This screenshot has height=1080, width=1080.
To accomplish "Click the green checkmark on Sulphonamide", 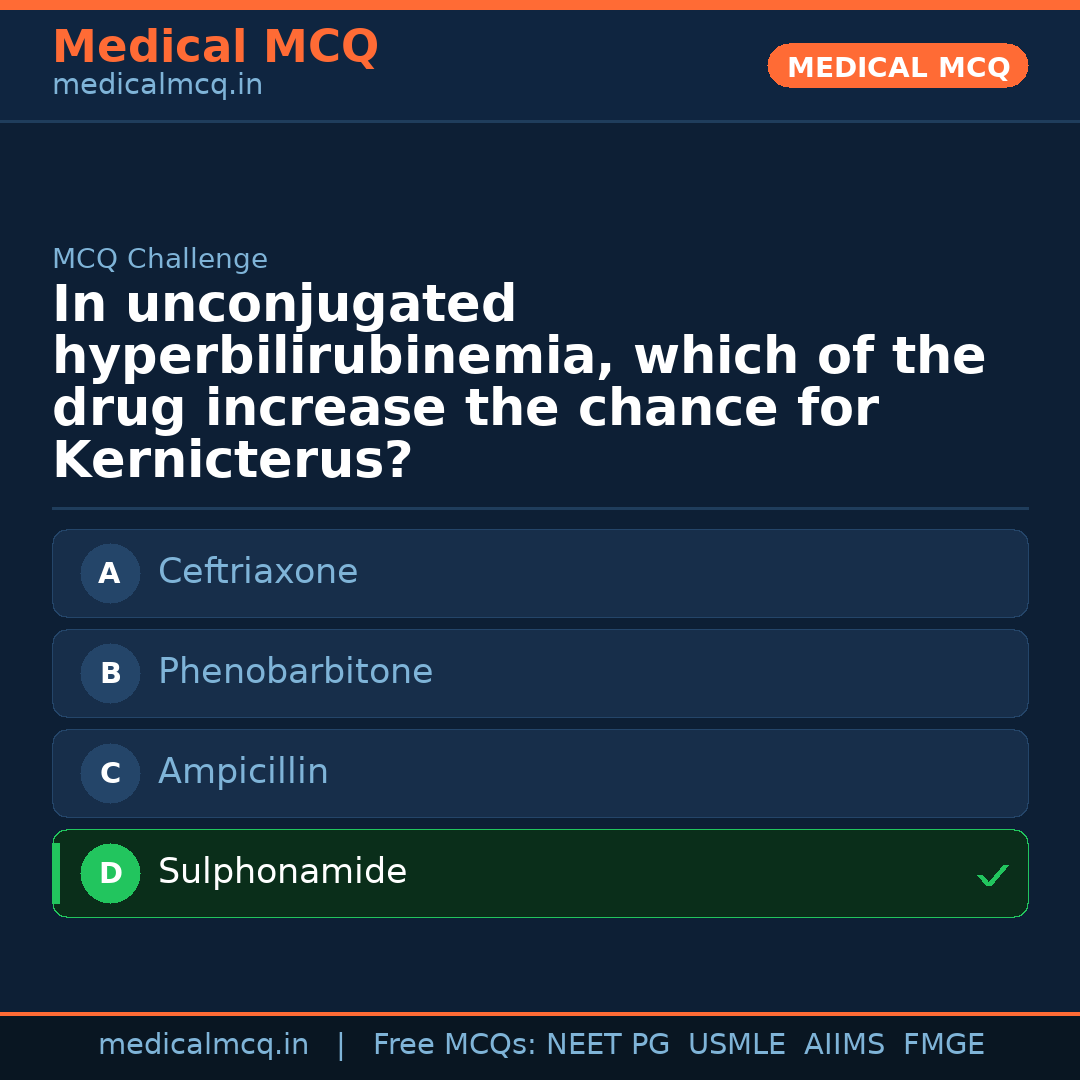I will (x=992, y=876).
